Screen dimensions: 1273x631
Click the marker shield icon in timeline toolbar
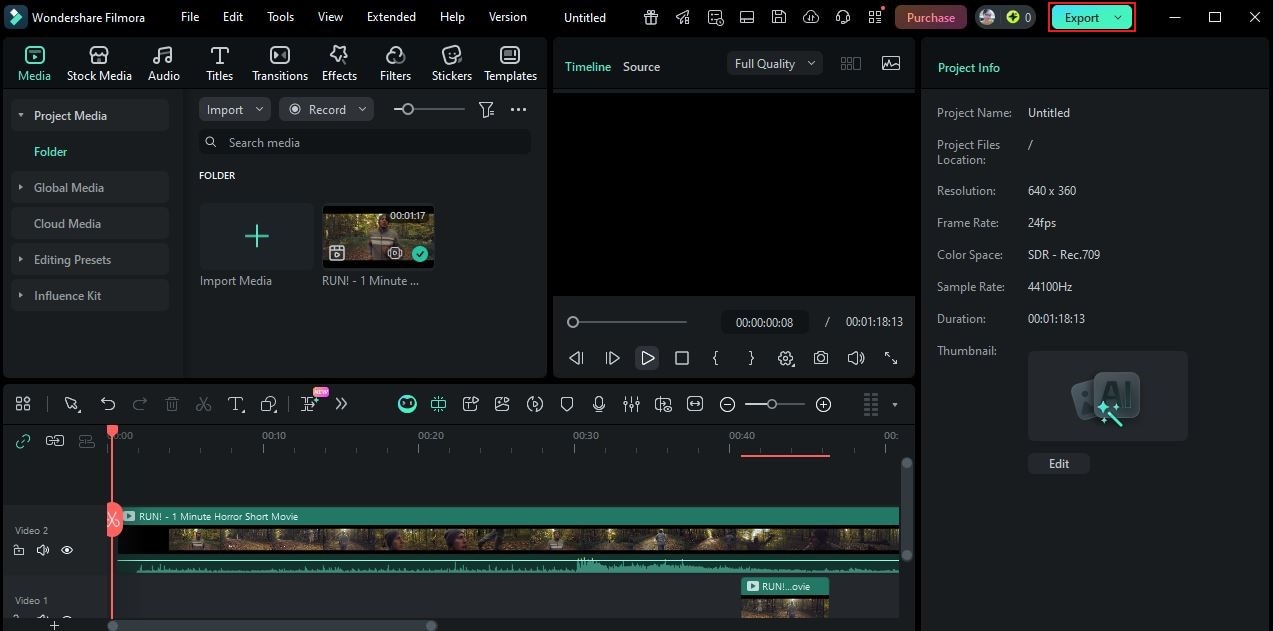point(567,404)
